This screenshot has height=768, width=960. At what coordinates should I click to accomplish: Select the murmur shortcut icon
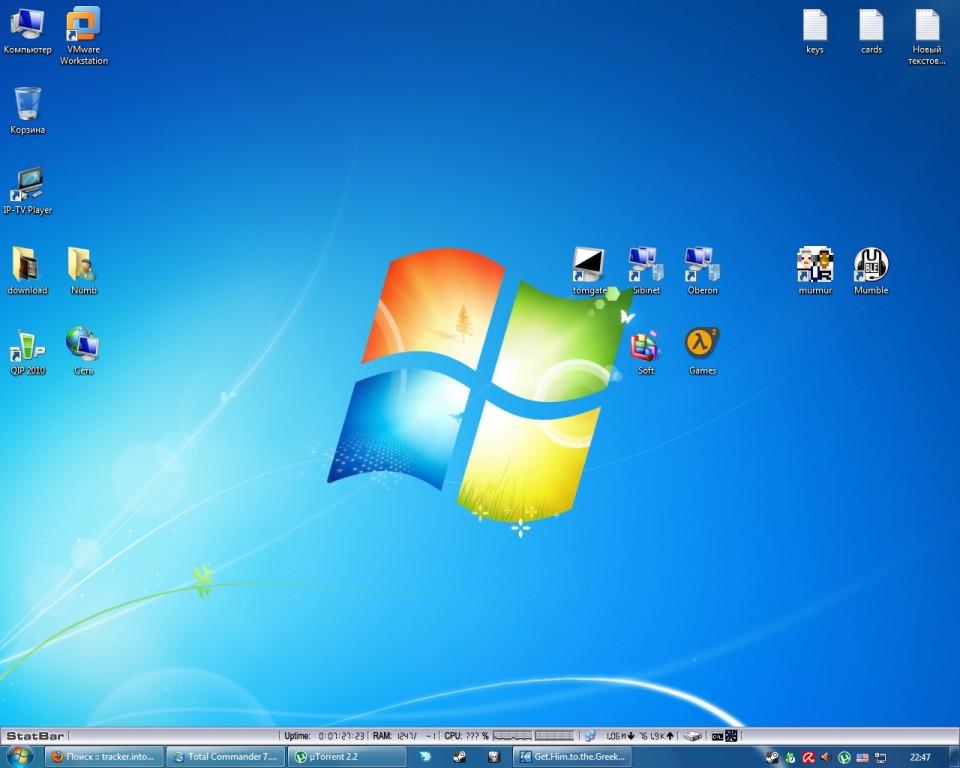(815, 271)
